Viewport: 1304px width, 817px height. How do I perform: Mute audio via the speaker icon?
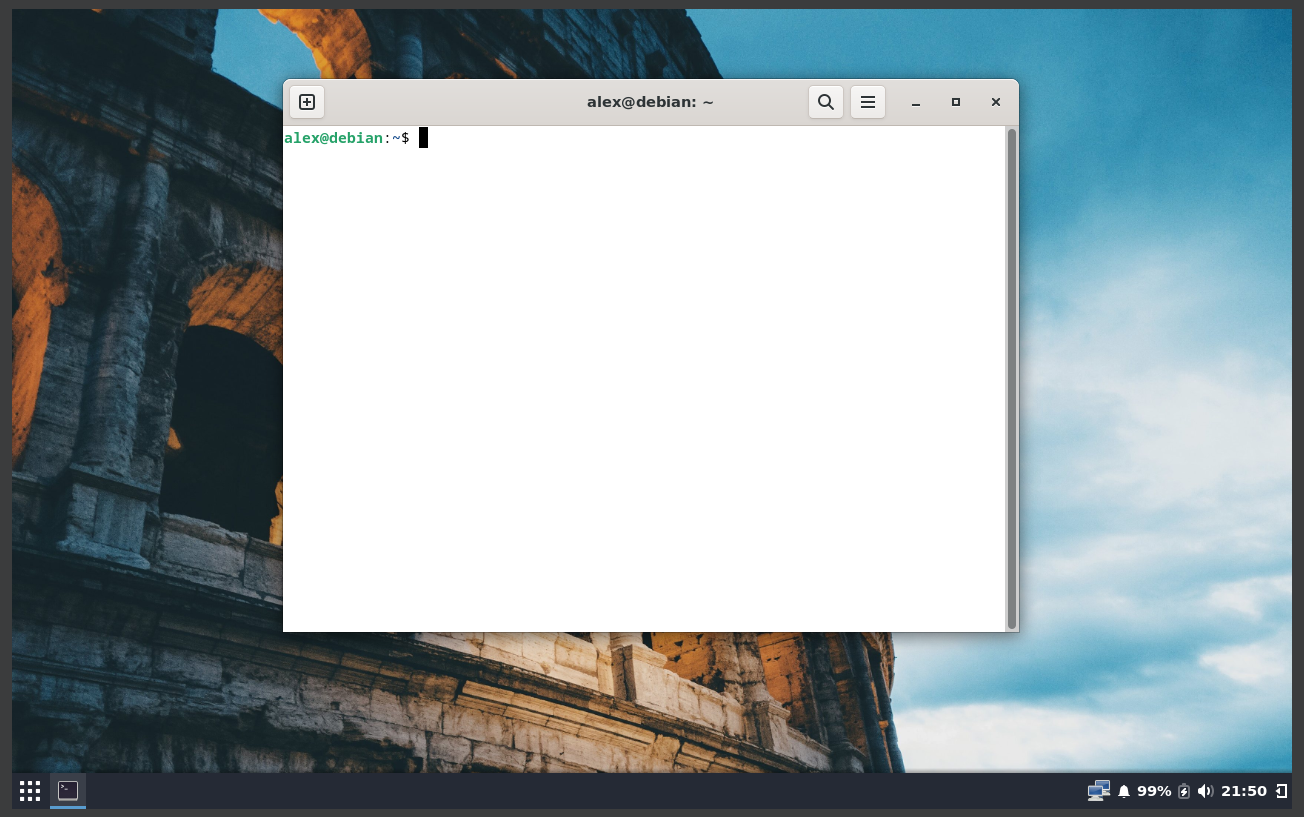1205,790
